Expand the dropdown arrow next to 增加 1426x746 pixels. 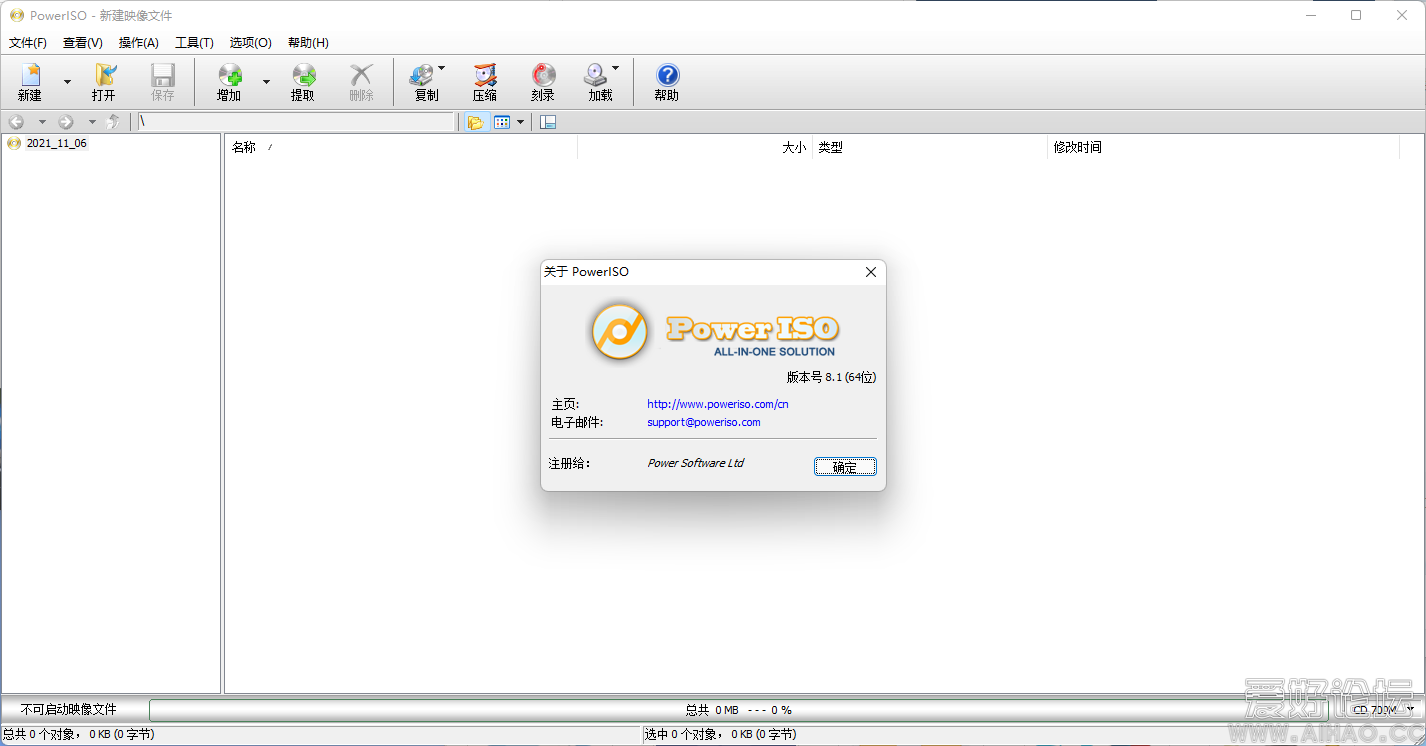tap(266, 82)
